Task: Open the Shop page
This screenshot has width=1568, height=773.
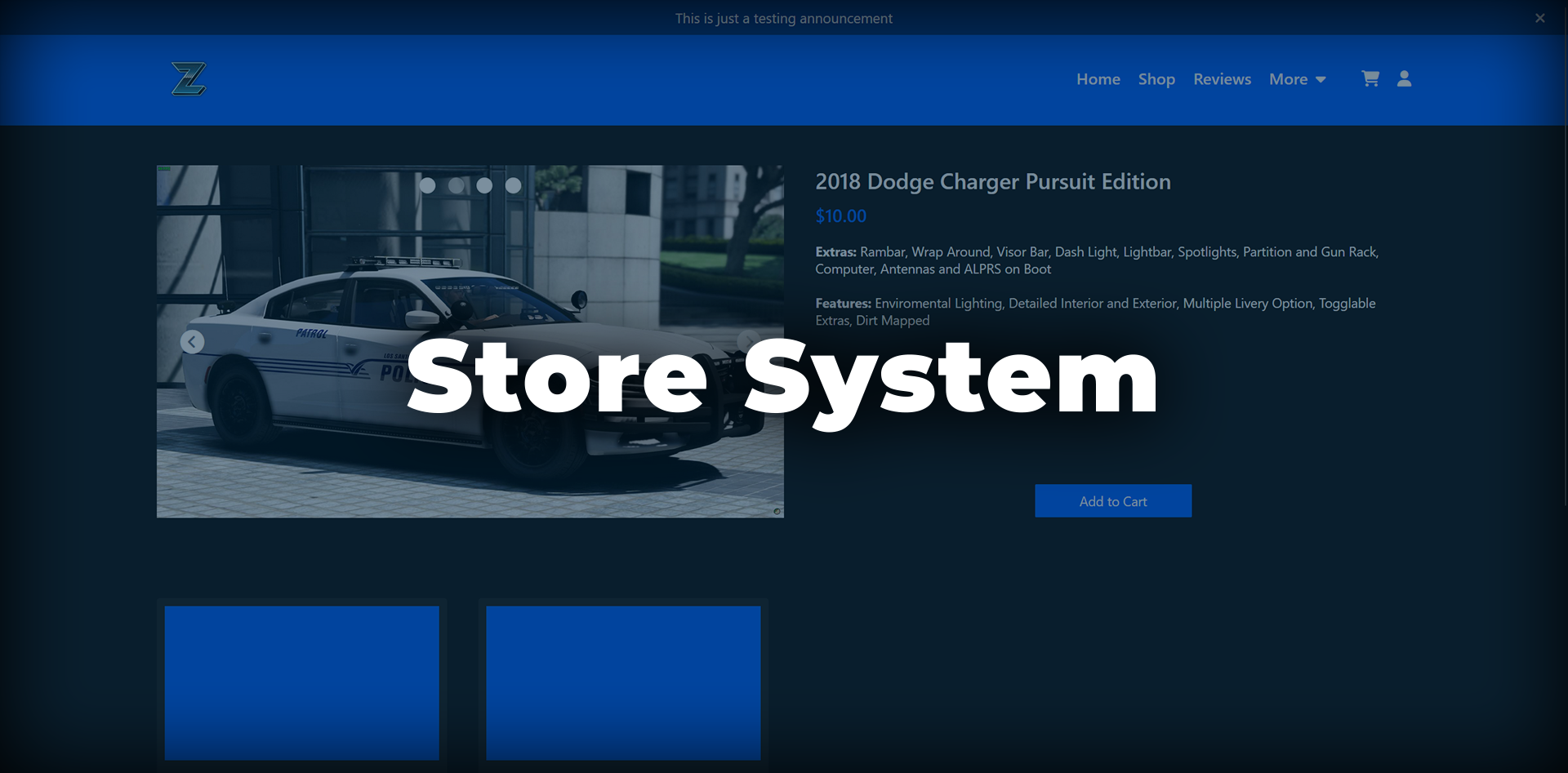Action: click(x=1156, y=79)
